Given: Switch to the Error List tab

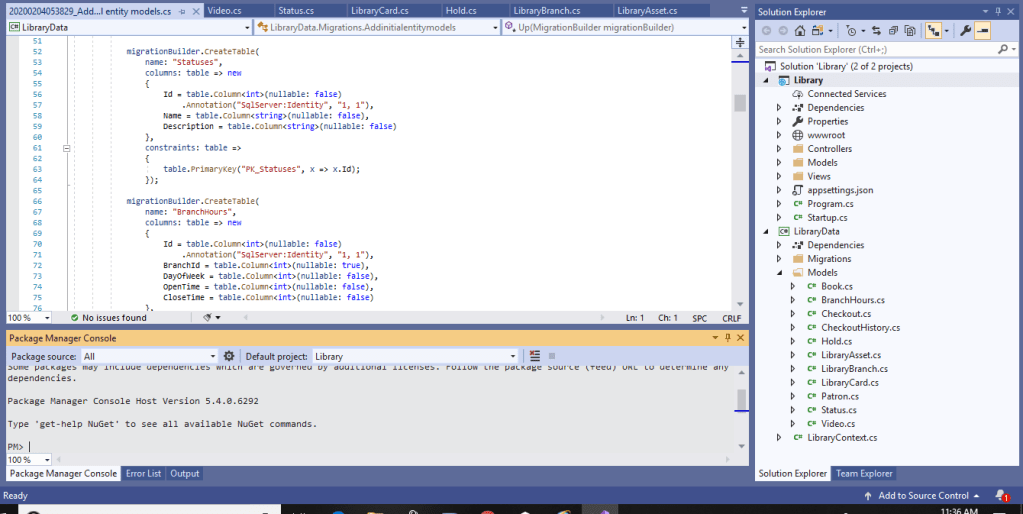Looking at the screenshot, I should click(143, 474).
